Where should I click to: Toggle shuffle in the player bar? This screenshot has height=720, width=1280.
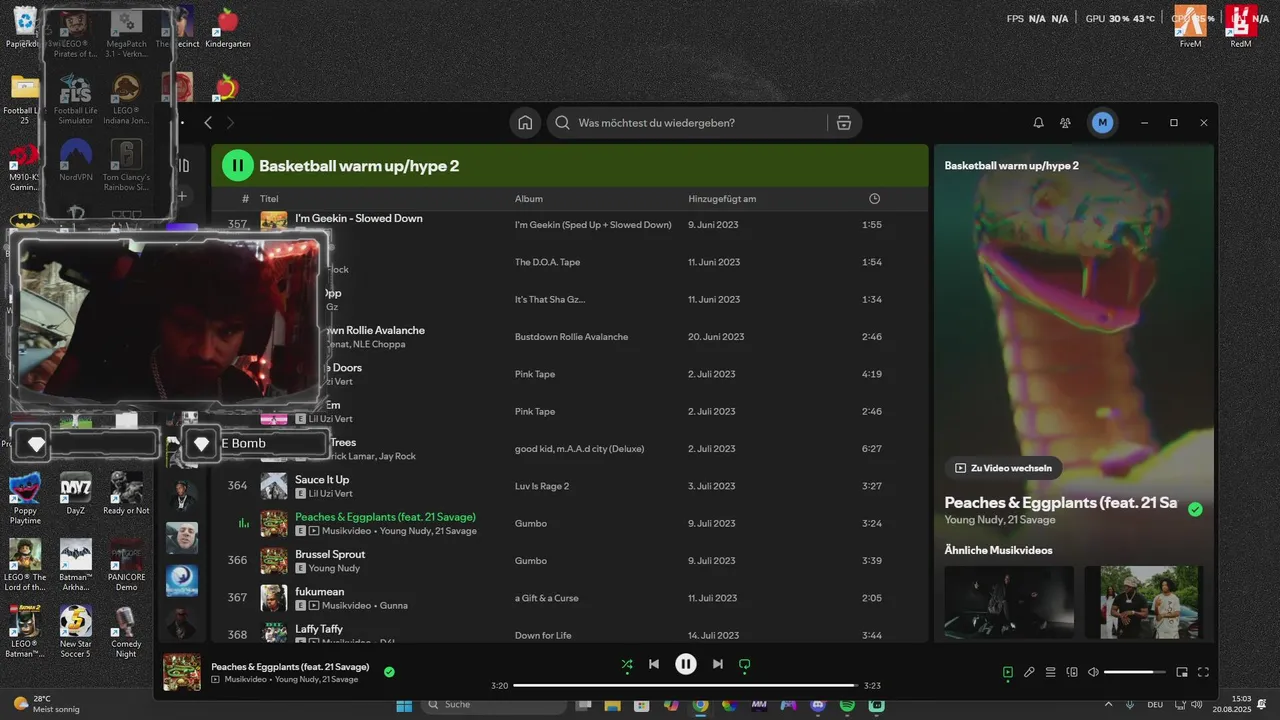[x=627, y=664]
